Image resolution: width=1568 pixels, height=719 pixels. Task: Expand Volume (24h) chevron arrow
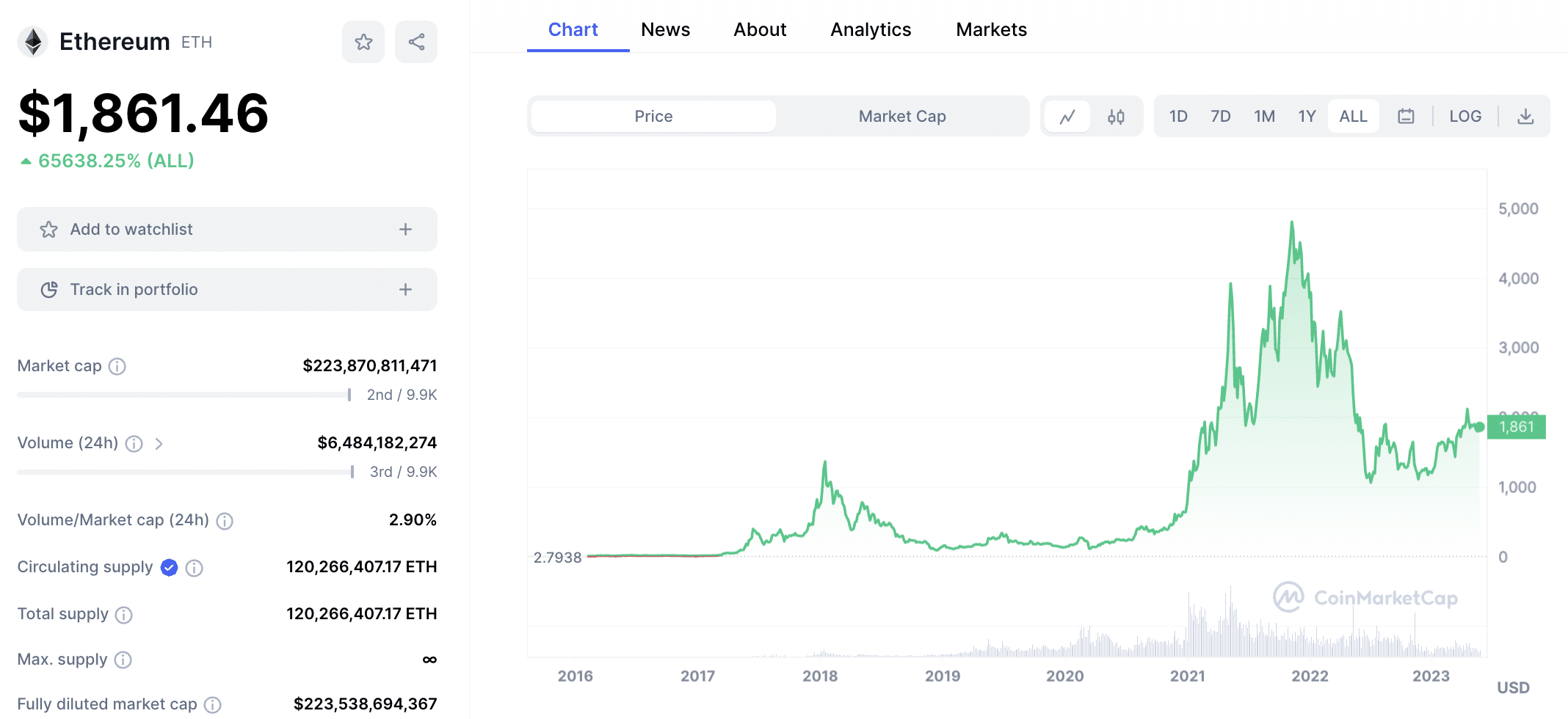pyautogui.click(x=159, y=443)
